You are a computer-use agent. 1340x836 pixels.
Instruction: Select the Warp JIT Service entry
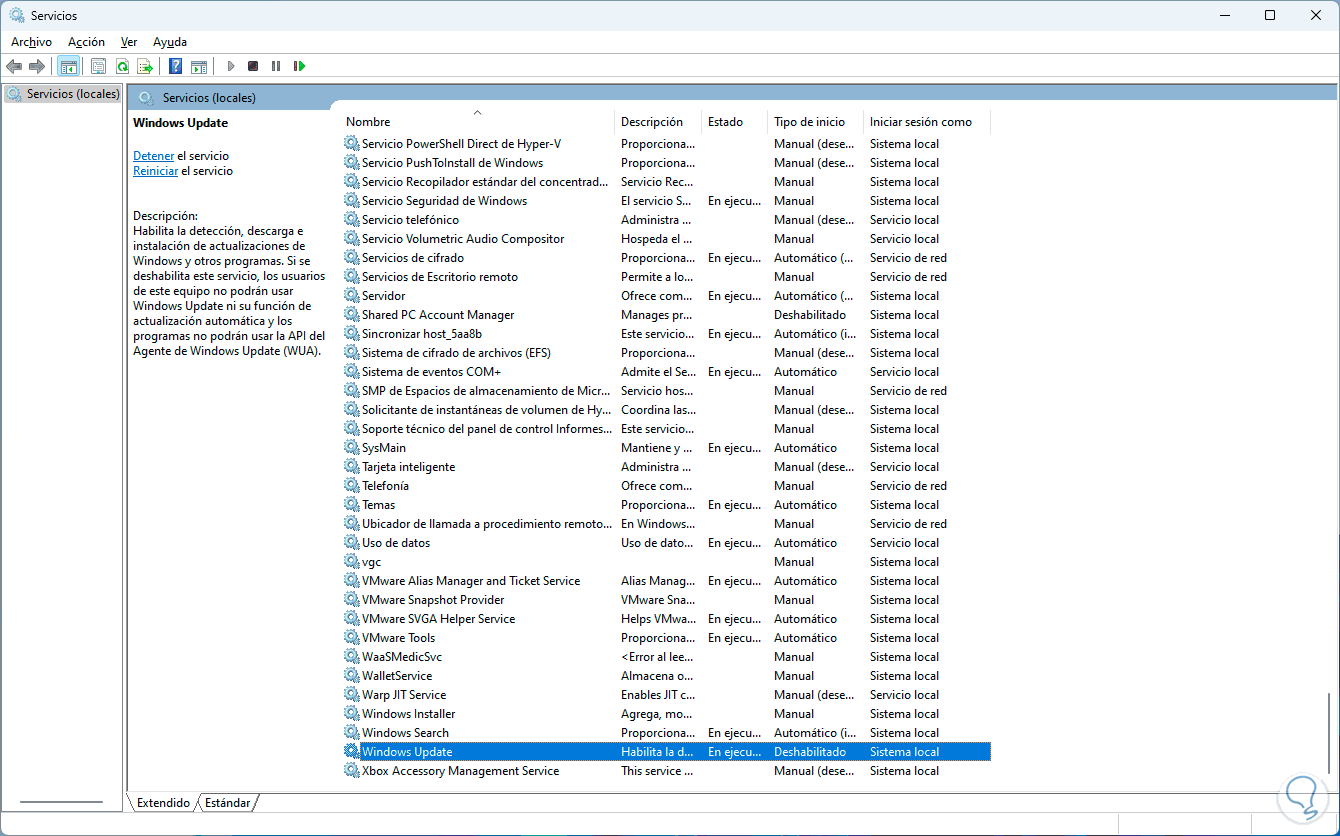pos(404,695)
